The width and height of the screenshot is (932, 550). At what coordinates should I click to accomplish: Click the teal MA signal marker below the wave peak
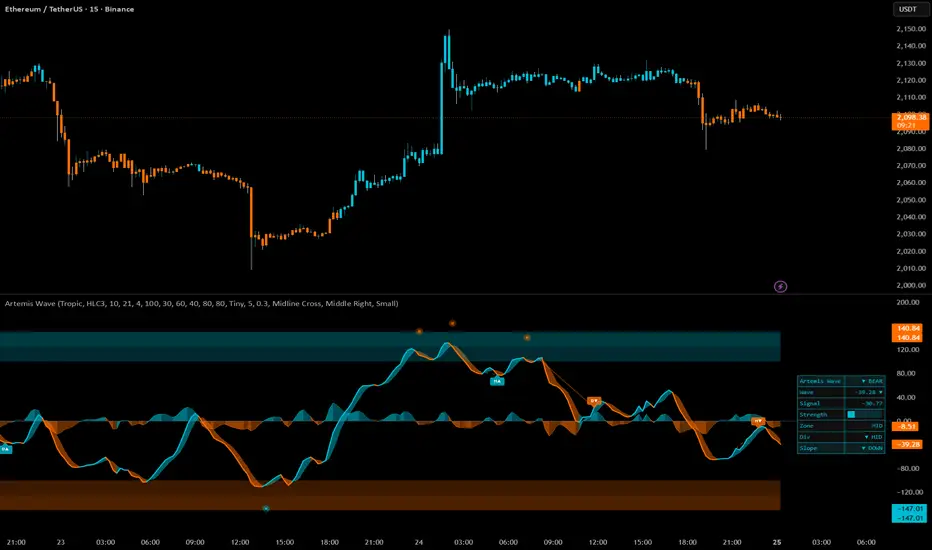pyautogui.click(x=497, y=381)
